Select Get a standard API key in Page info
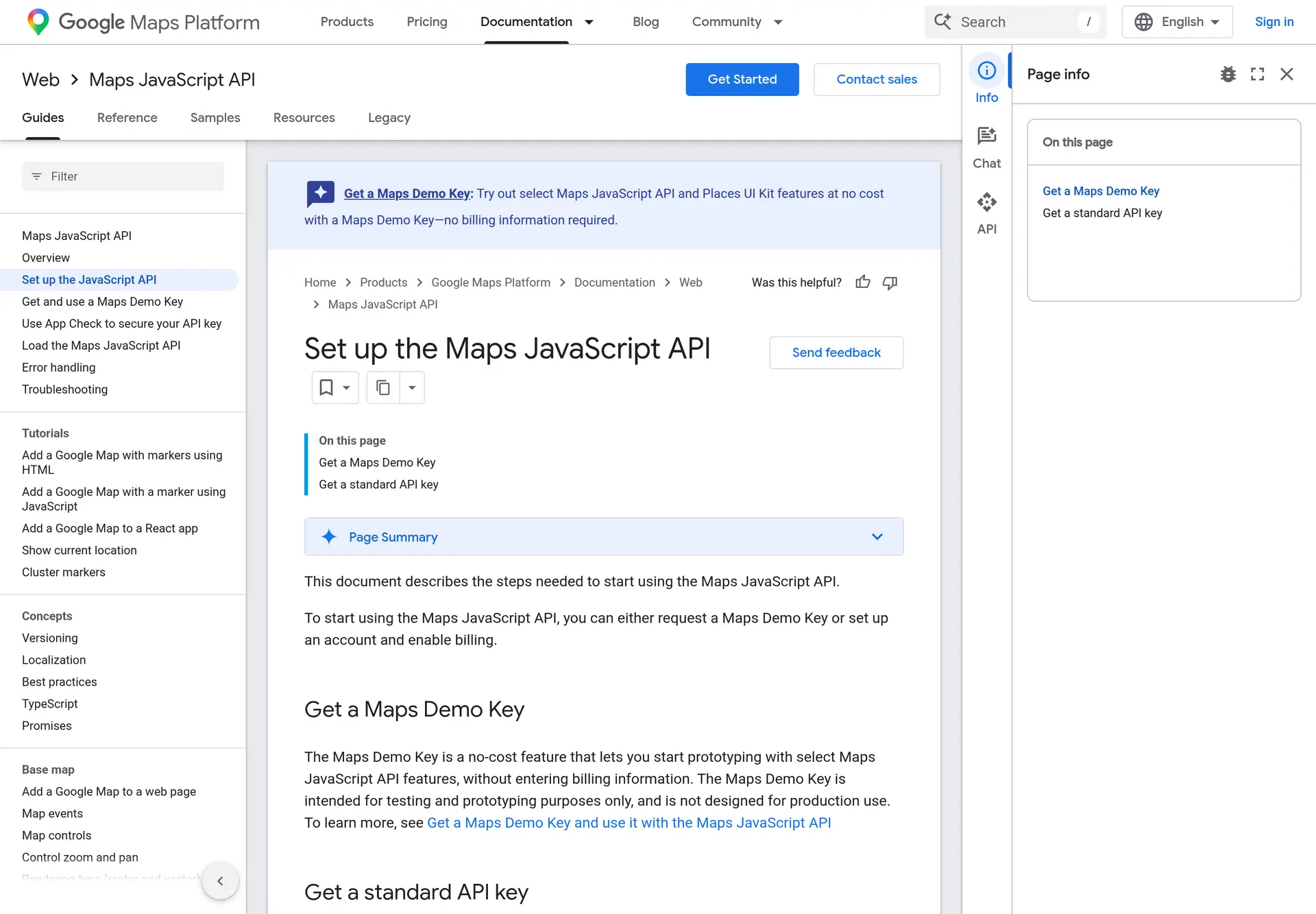Image resolution: width=1316 pixels, height=914 pixels. click(1102, 213)
